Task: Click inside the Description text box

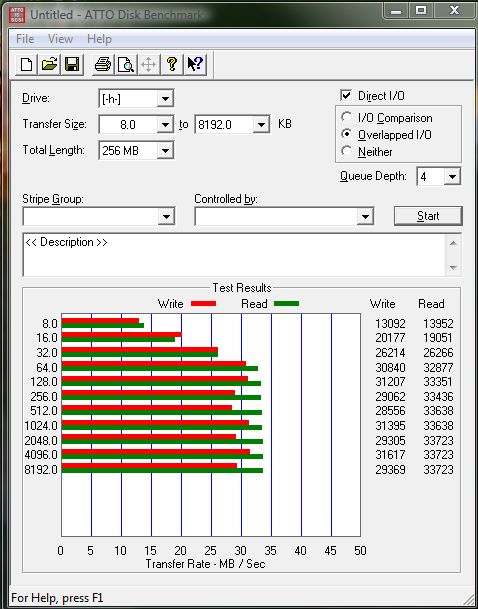Action: (x=234, y=255)
